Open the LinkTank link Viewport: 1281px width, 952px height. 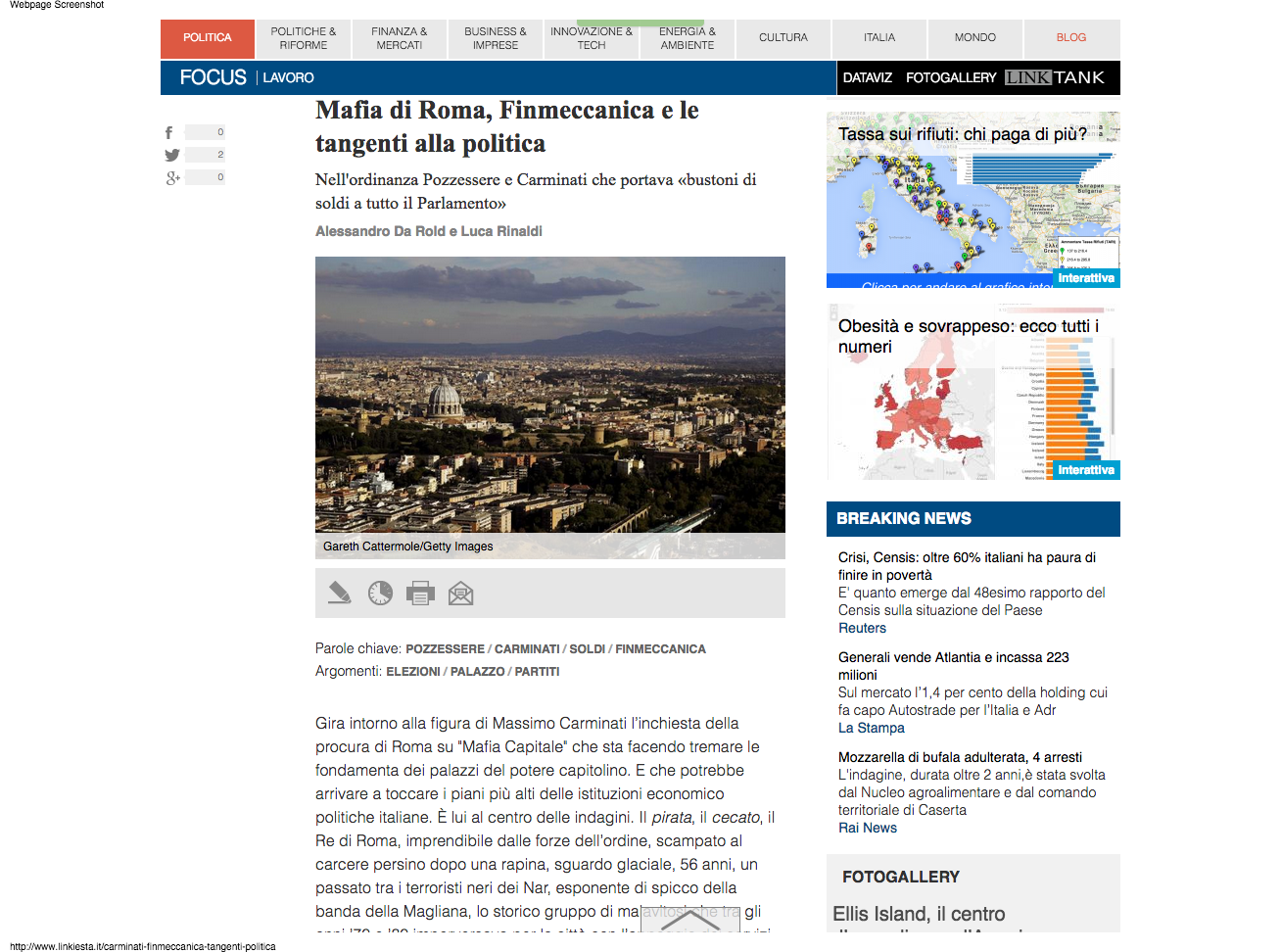click(1055, 77)
